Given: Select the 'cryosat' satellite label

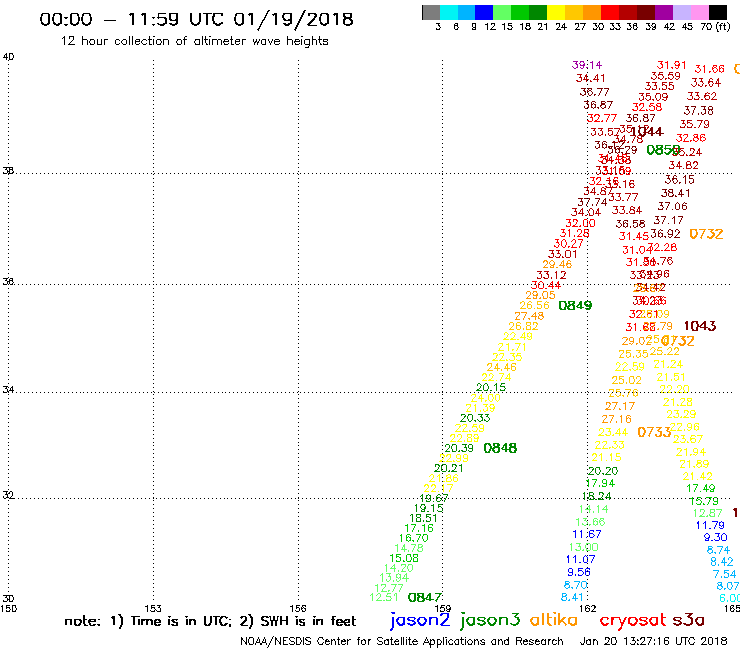Looking at the screenshot, I should pos(633,620).
